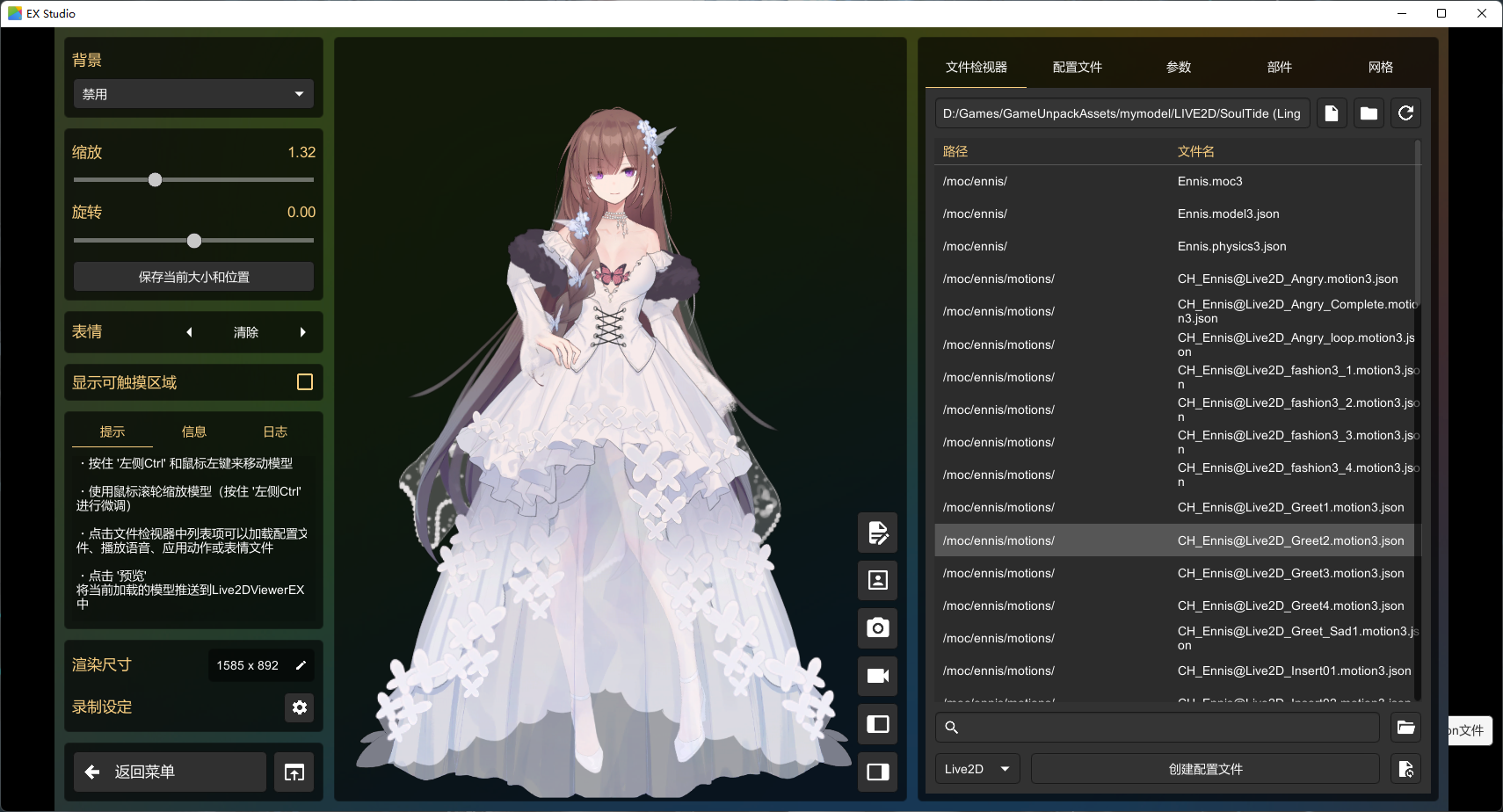Viewport: 1503px width, 812px height.
Task: Click the portrait frame icon in viewport
Action: (x=877, y=580)
